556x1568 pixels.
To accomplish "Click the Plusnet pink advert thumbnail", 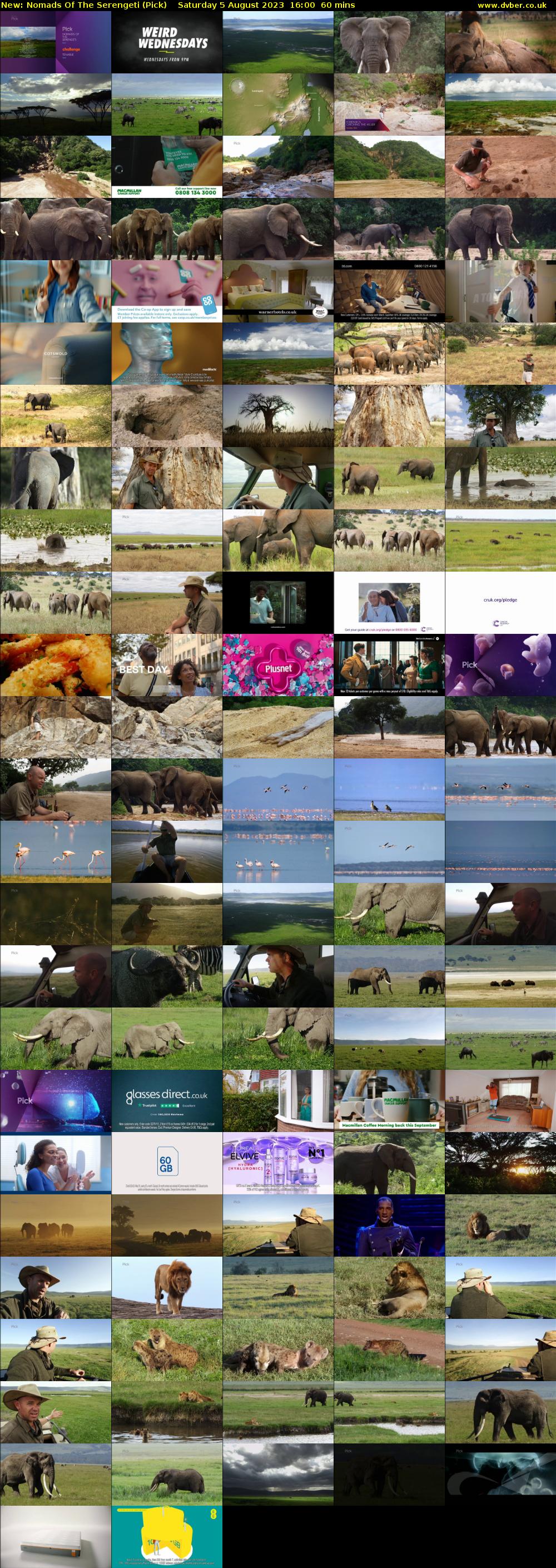I will point(277,666).
